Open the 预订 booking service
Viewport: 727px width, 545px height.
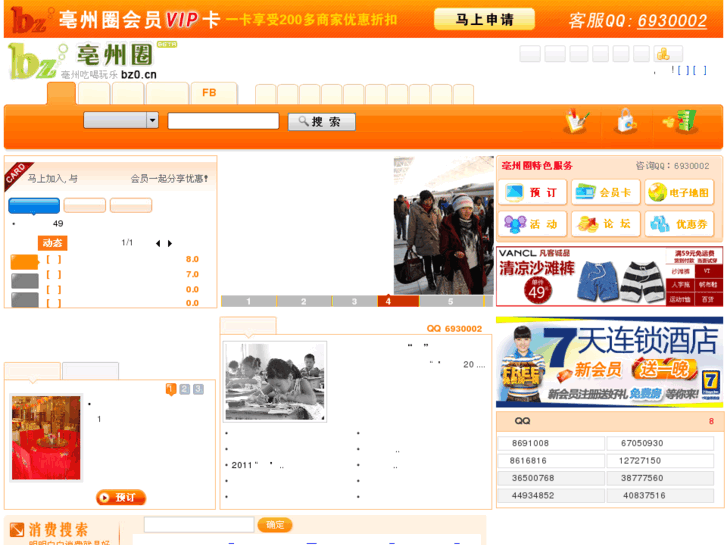(532, 192)
